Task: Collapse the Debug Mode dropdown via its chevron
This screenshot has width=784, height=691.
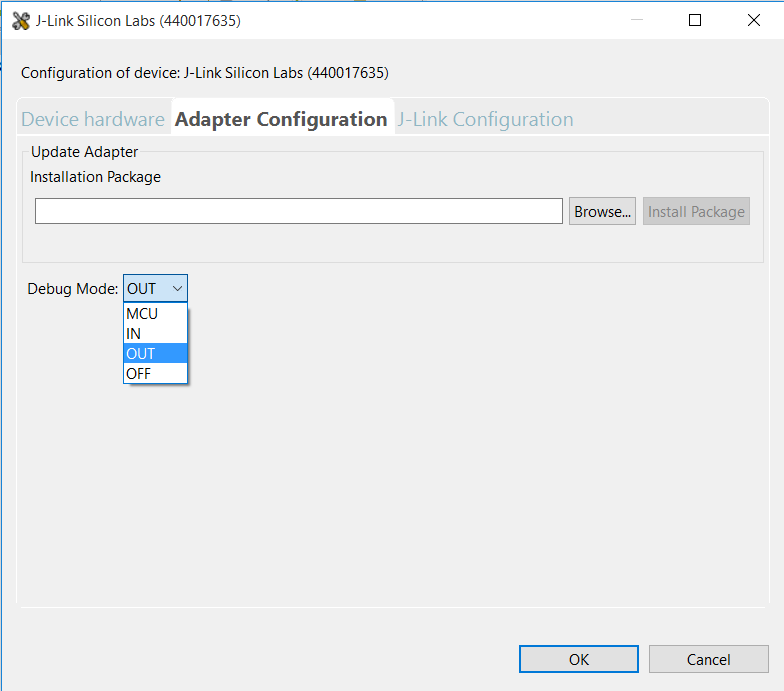Action: click(177, 289)
